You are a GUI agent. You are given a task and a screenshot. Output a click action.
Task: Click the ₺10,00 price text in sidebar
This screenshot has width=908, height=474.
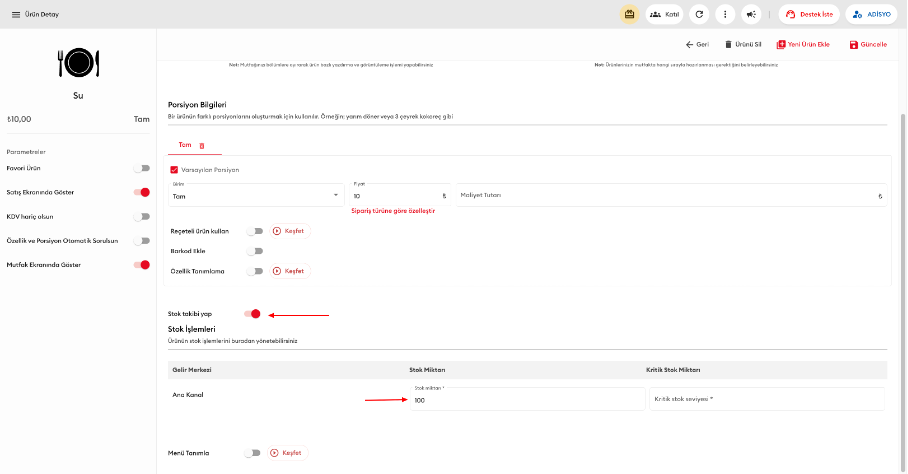[x=19, y=119]
